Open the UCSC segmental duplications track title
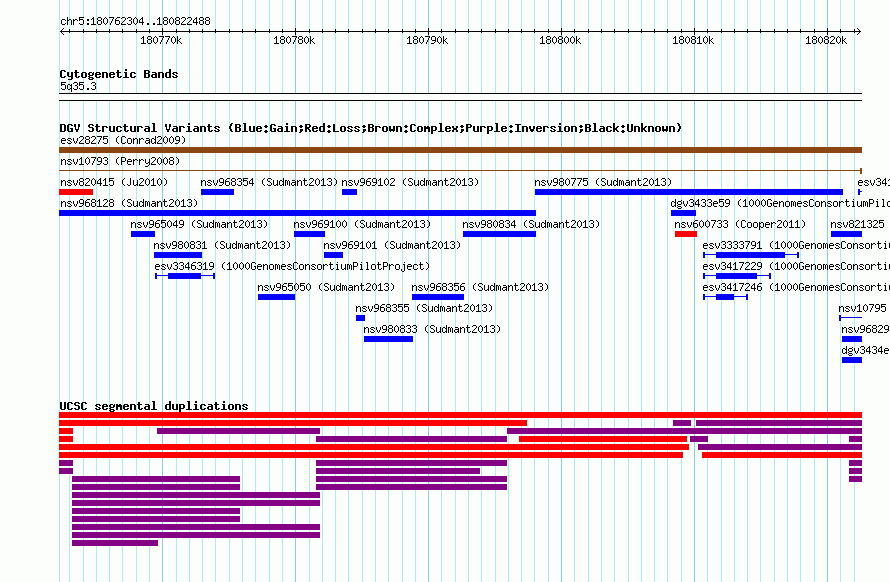The height and width of the screenshot is (582, 890). click(x=154, y=406)
